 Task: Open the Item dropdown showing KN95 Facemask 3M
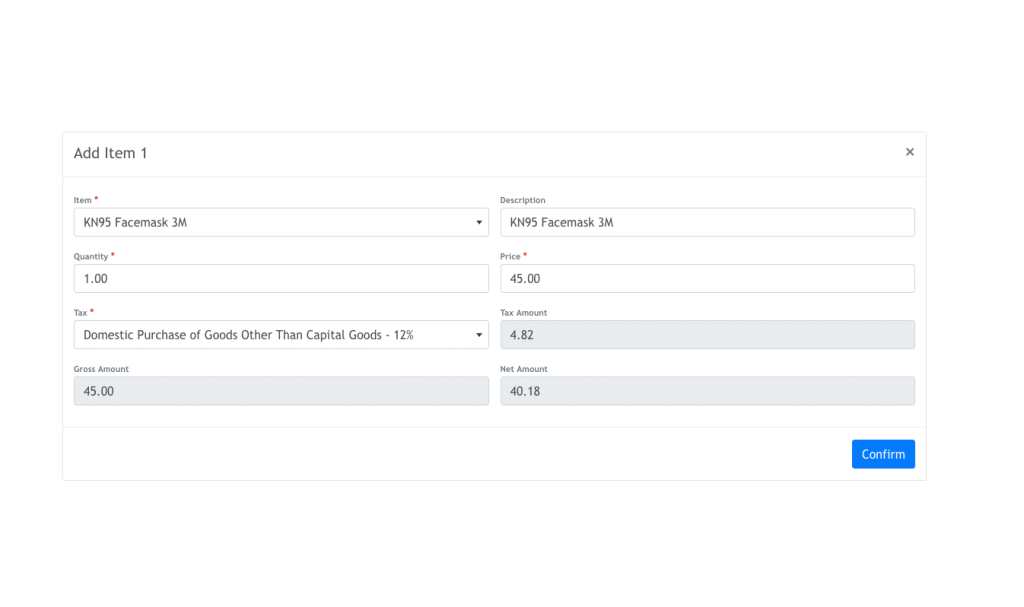click(281, 222)
